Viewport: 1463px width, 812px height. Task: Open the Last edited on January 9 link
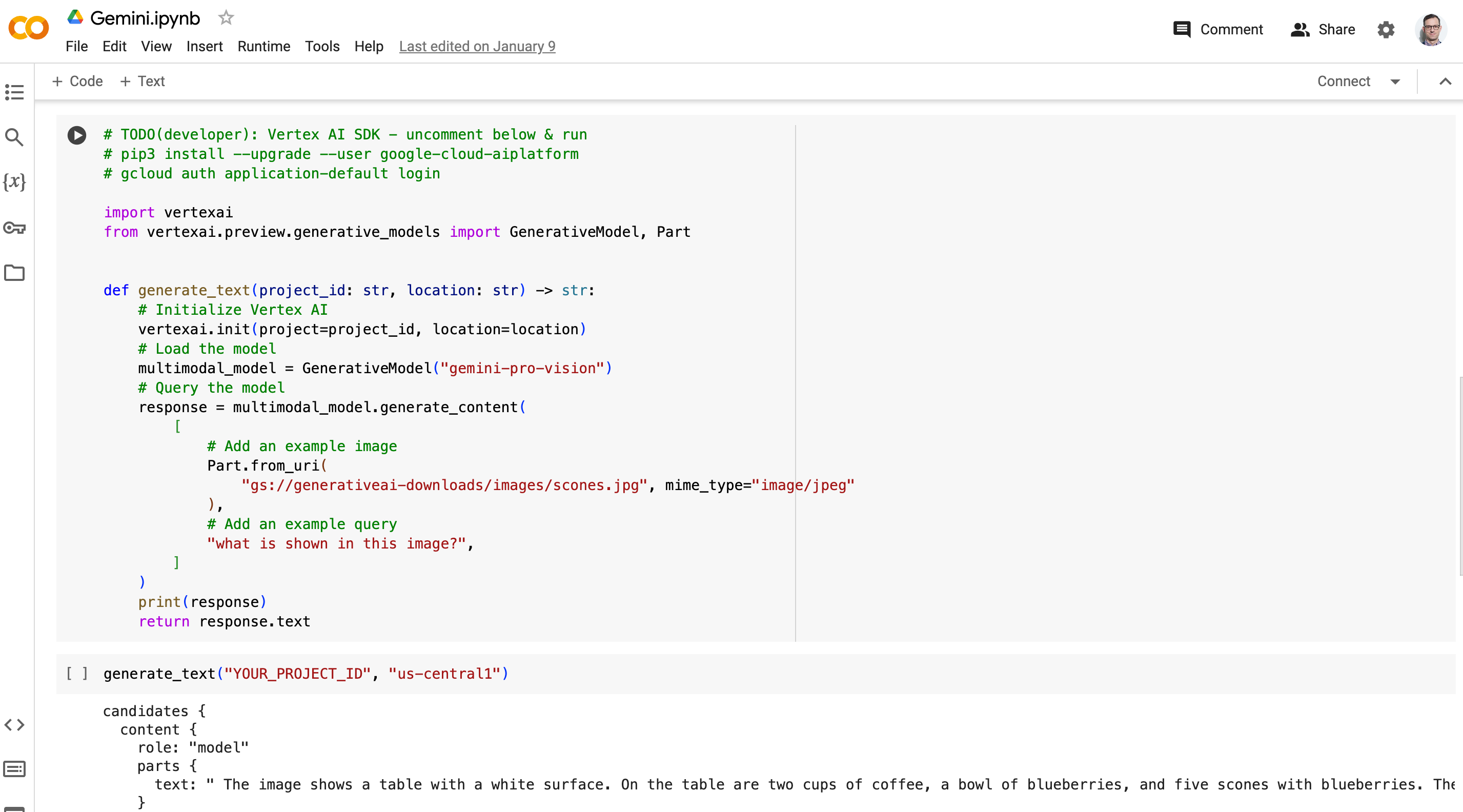coord(477,47)
